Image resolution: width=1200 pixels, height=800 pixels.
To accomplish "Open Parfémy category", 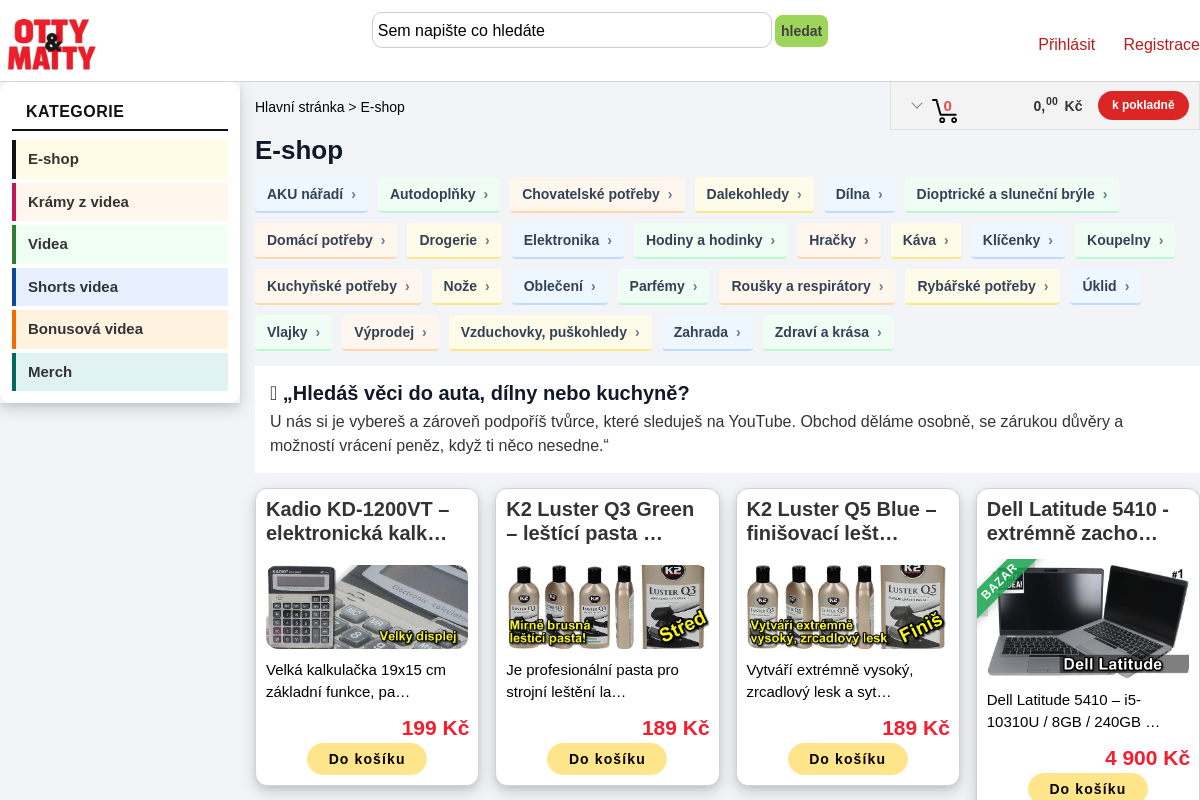I will tap(663, 286).
